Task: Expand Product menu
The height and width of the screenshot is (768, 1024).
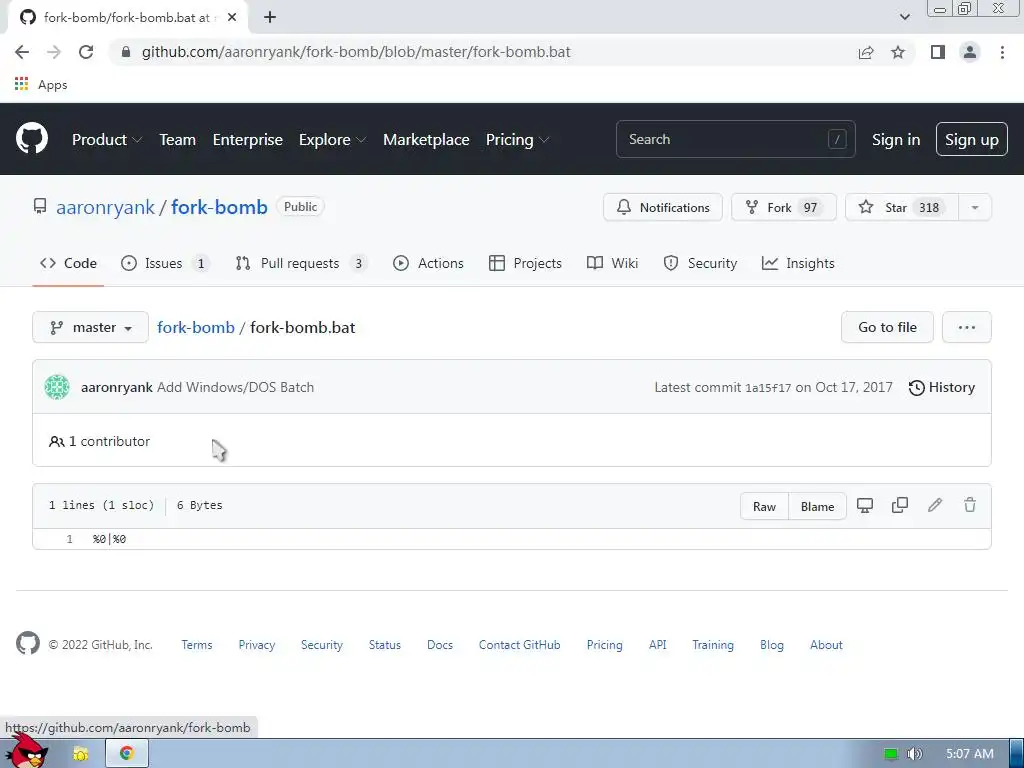Action: pos(107,139)
